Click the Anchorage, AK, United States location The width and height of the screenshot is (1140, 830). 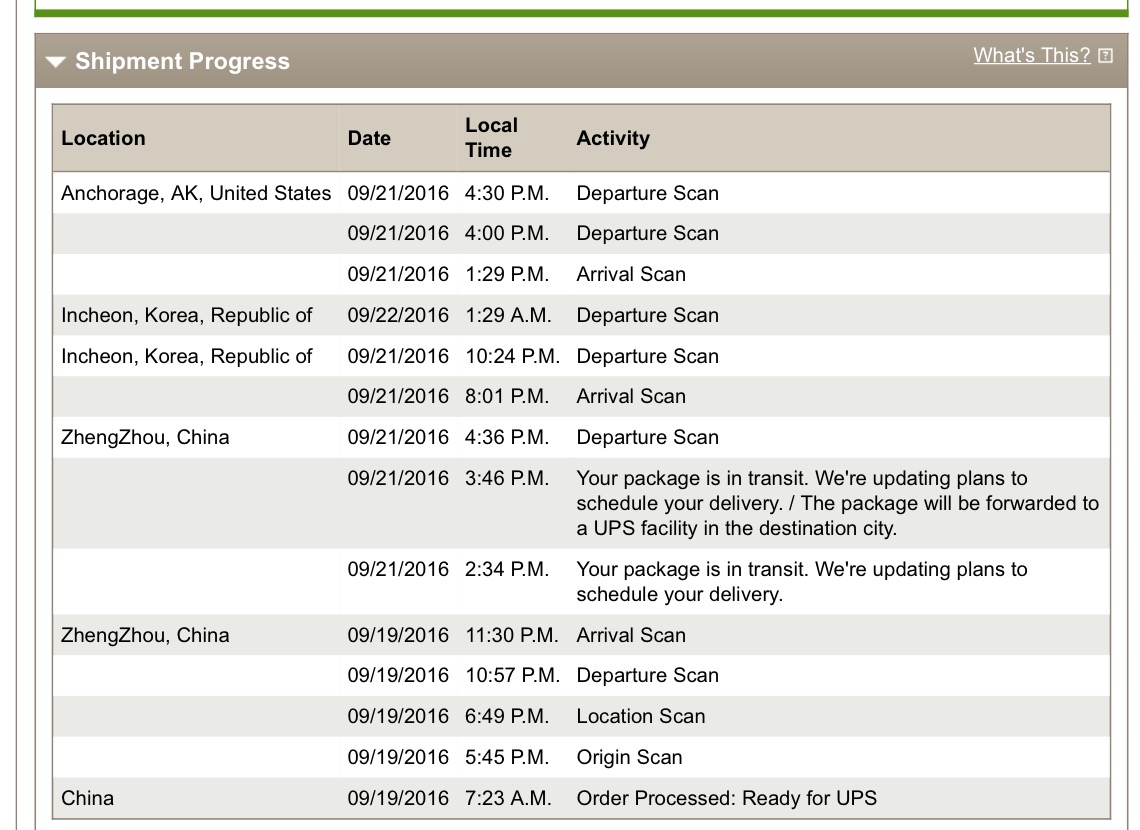click(x=196, y=193)
